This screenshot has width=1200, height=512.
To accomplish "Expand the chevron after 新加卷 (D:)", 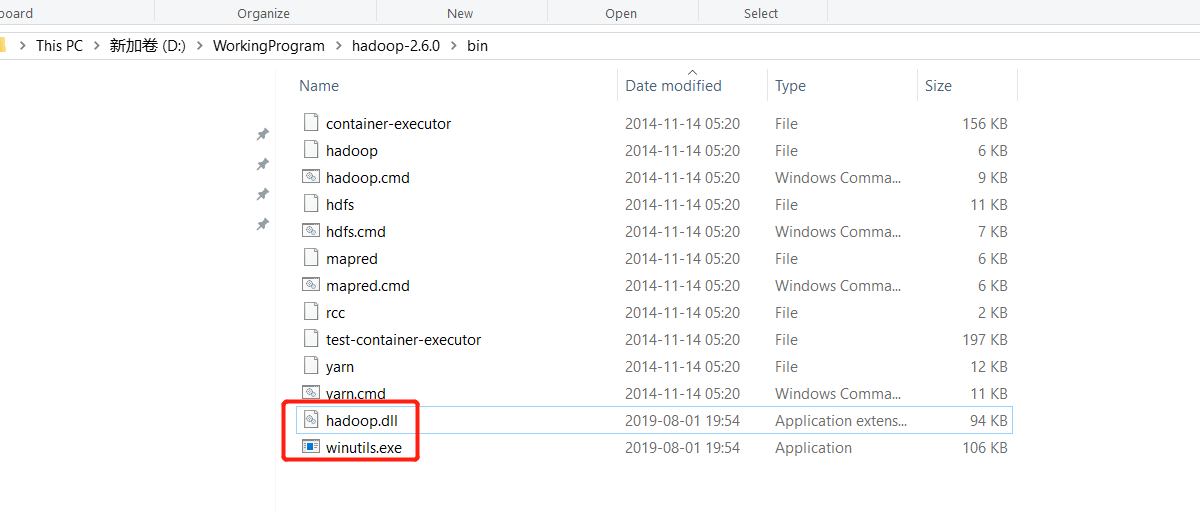I will tap(199, 46).
